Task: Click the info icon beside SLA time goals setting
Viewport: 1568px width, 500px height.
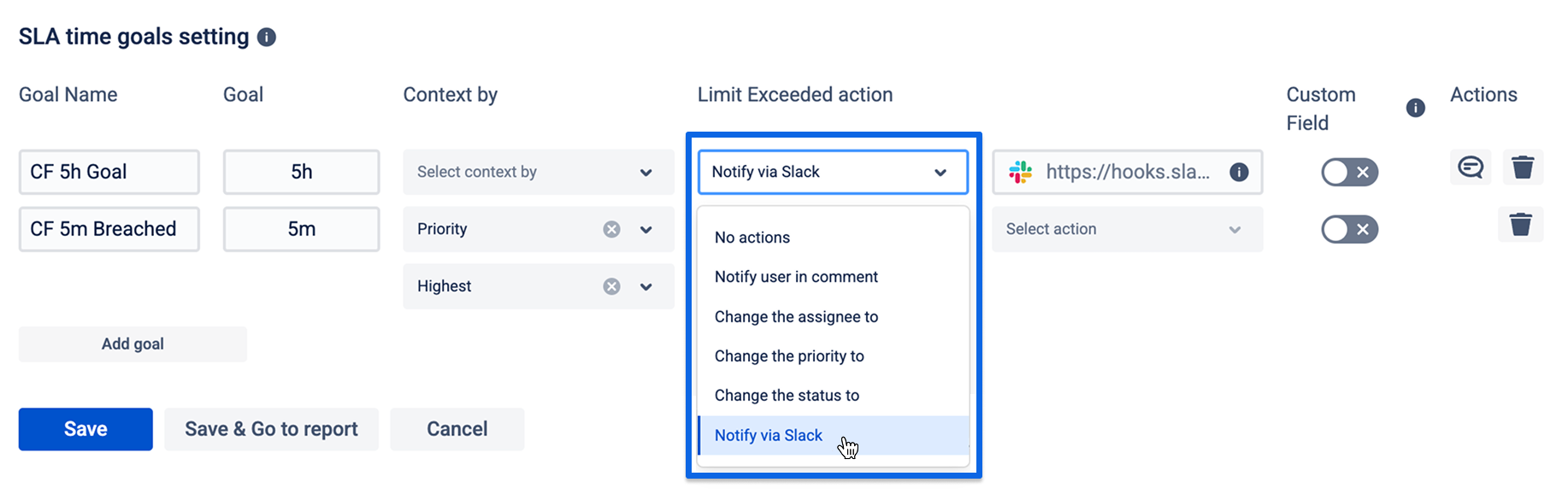Action: click(x=267, y=38)
